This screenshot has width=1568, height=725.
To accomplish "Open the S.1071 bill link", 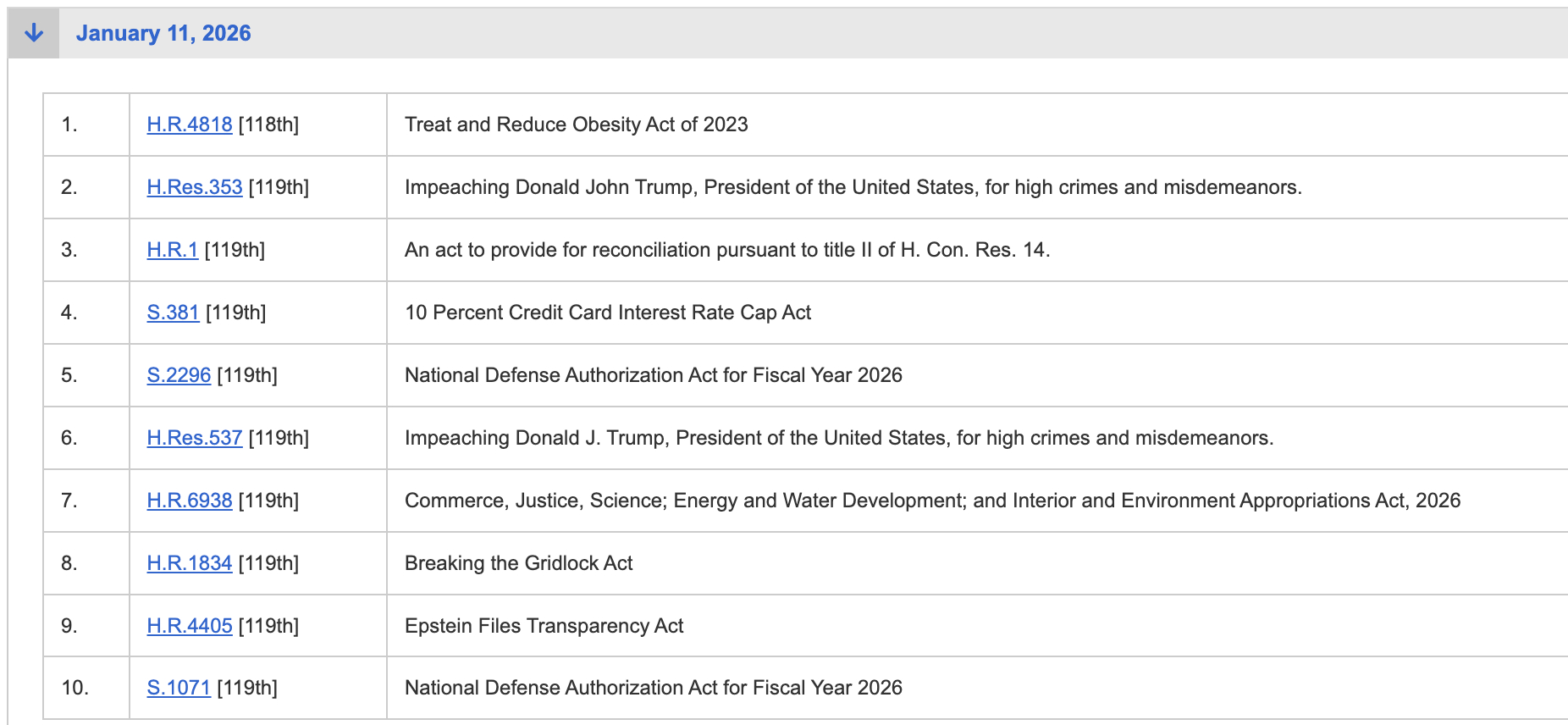I will click(x=179, y=688).
